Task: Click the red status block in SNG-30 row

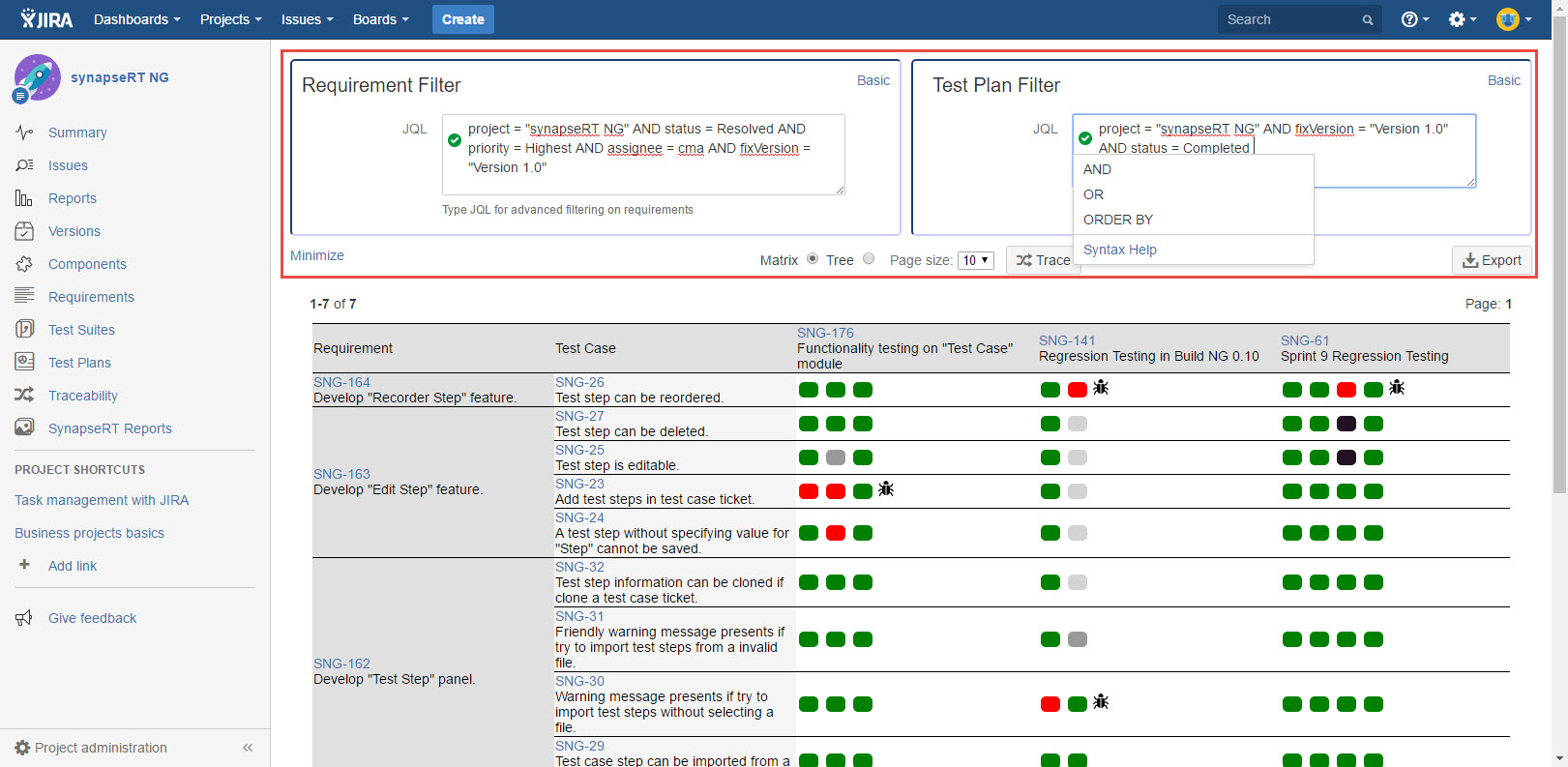Action: click(1050, 704)
